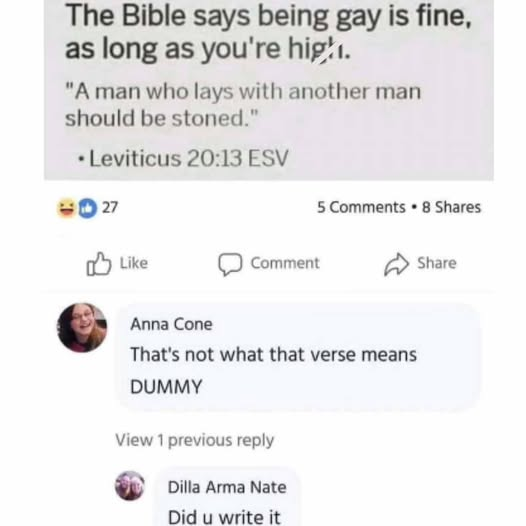Screen dimensions: 526x526
Task: Open Dilla Arma Nate's profile picture
Action: 130,486
